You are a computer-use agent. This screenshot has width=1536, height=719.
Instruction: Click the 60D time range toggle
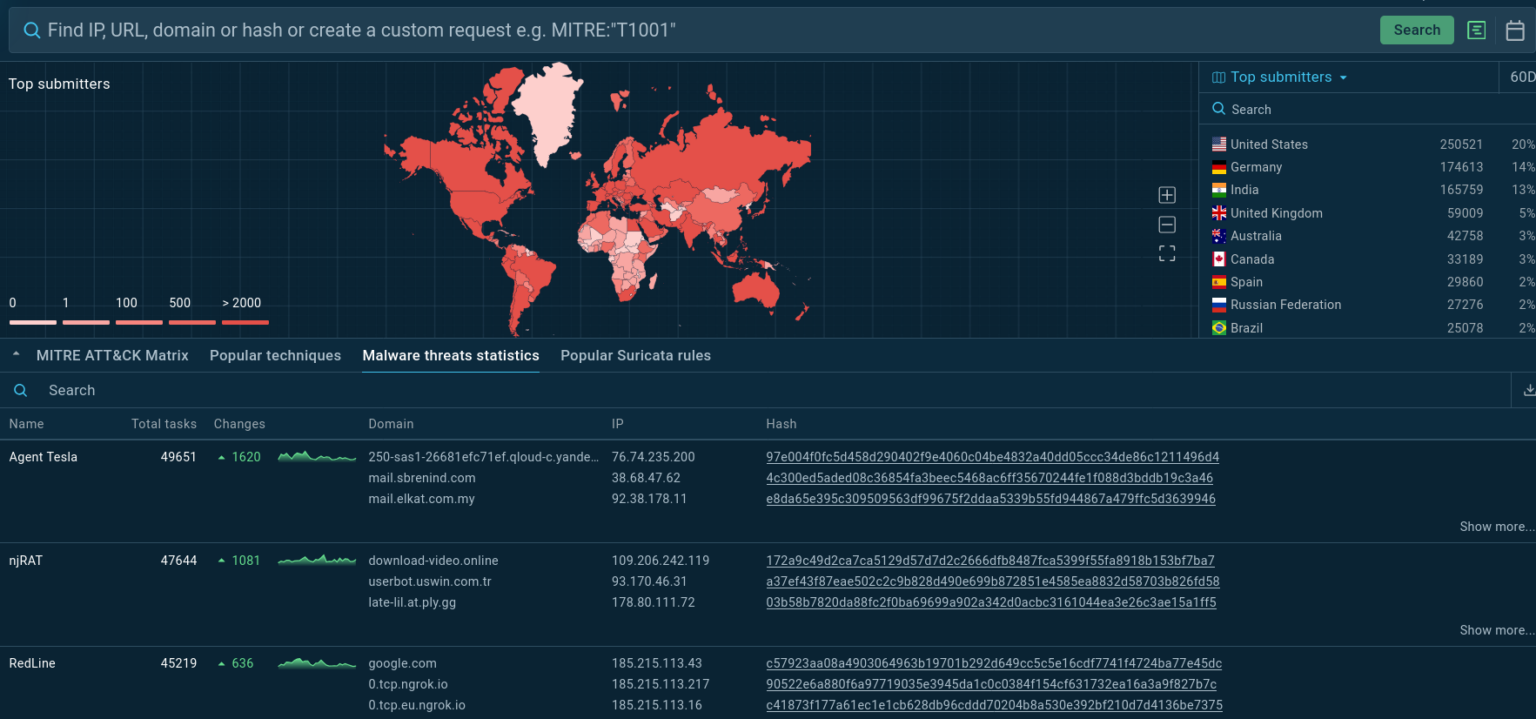[x=1522, y=77]
